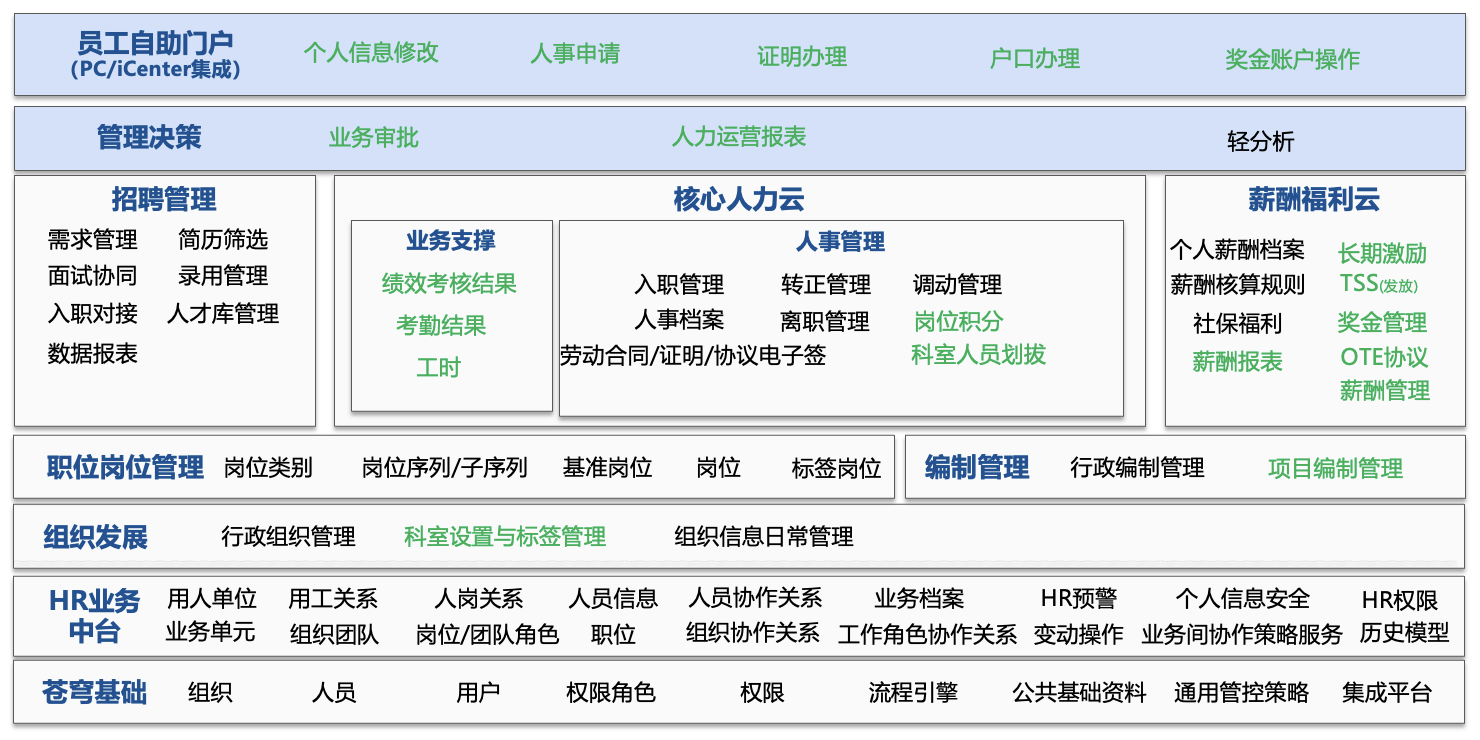Viewport: 1480px width, 740px height.
Task: Select 证明办理 in self-service portal
Action: tap(802, 57)
